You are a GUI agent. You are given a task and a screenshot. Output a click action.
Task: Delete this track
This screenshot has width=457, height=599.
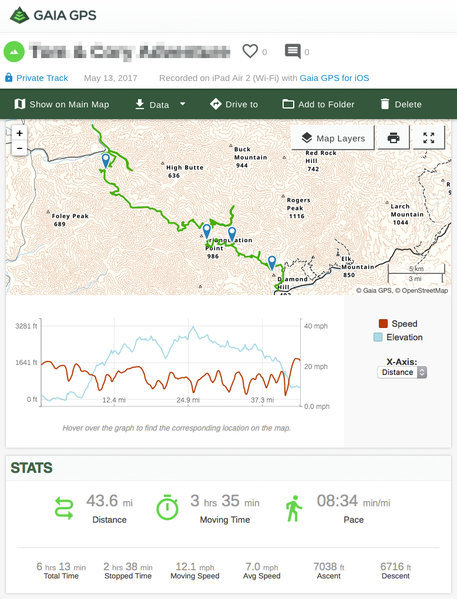coord(401,104)
